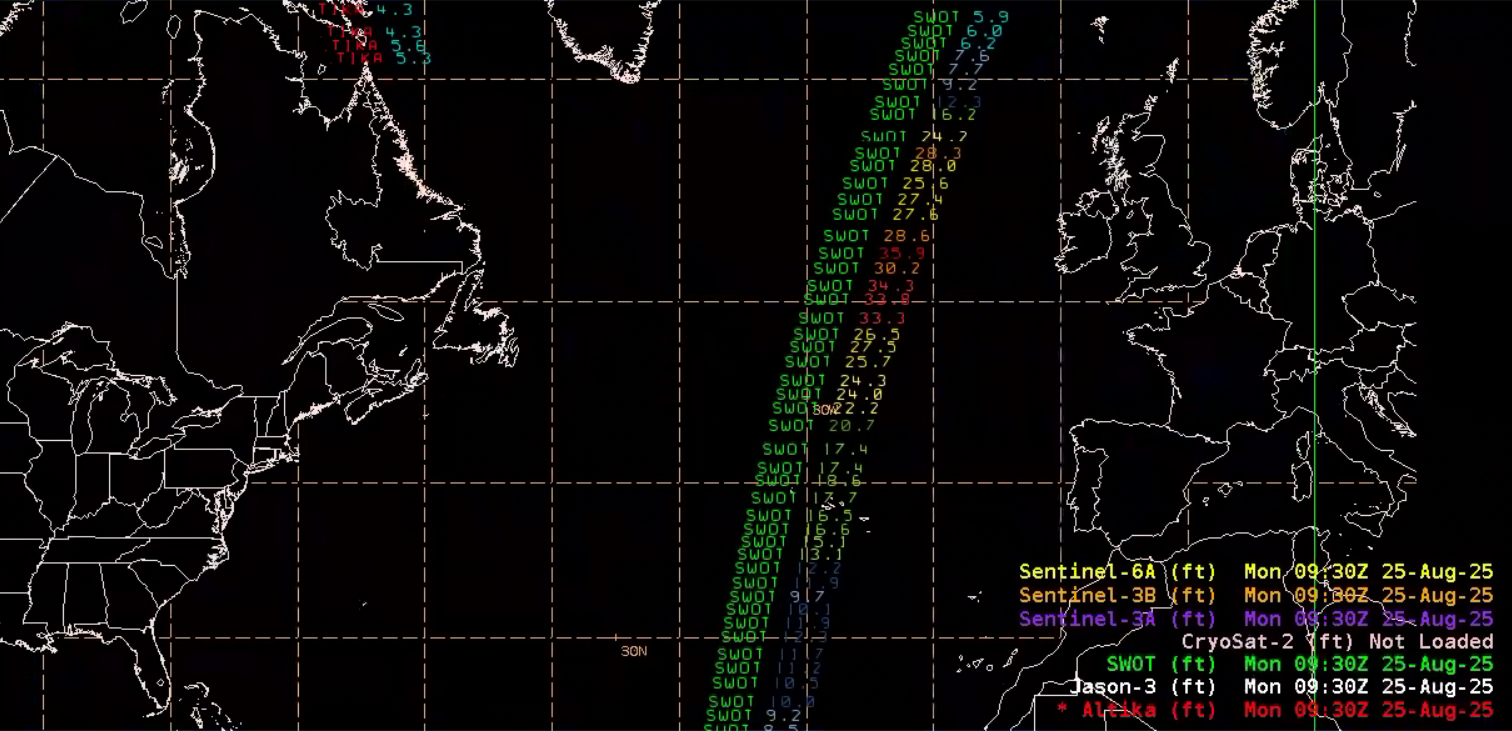Screen dimensions: 1512x731
Task: Click the SWOT 27.5 reading
Action: point(843,347)
